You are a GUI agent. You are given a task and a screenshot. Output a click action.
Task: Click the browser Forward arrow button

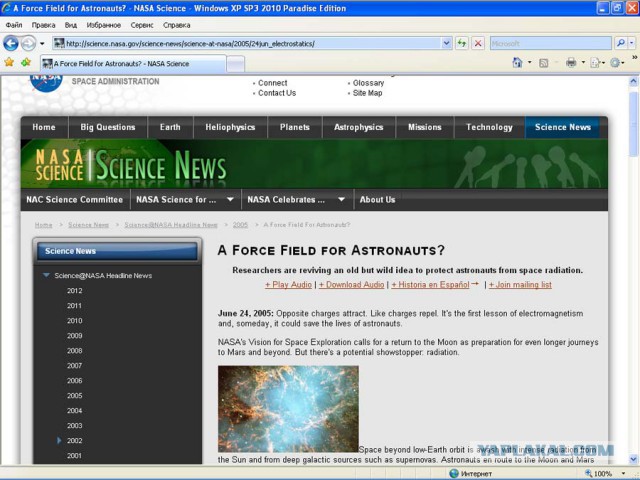[29, 43]
